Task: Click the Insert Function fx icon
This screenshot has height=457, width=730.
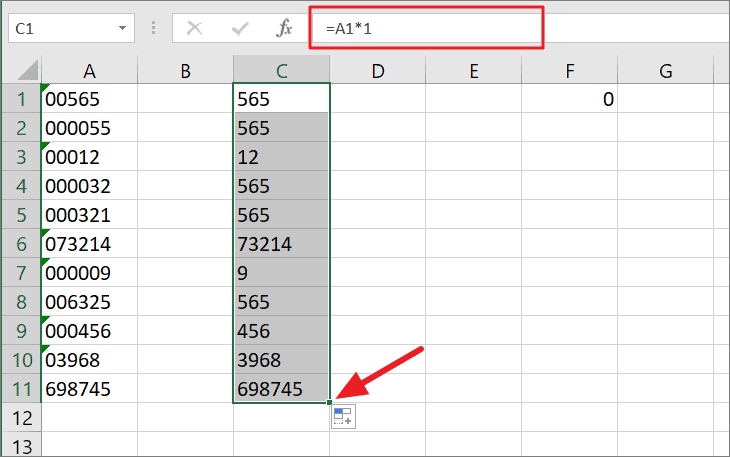Action: coord(284,28)
